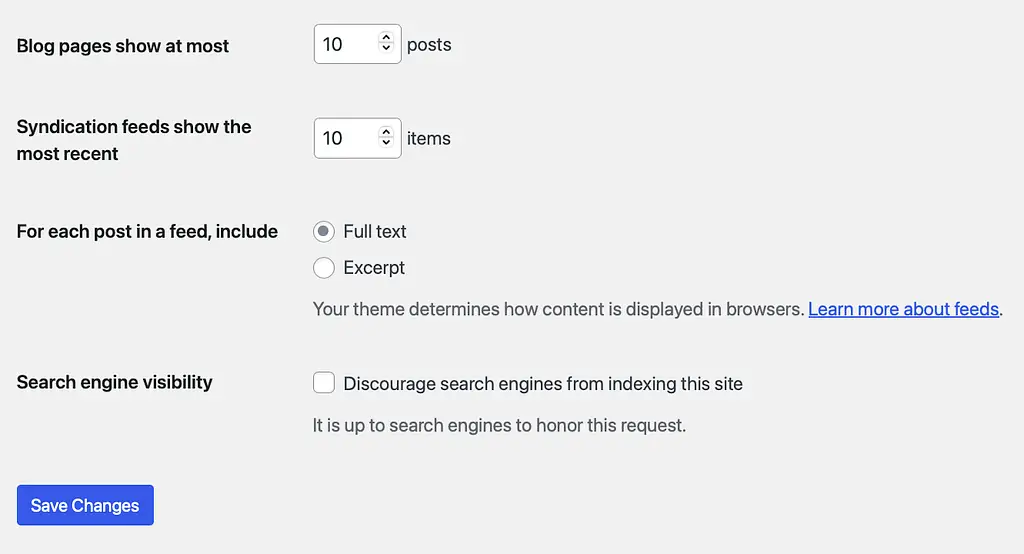This screenshot has width=1024, height=554.
Task: Open the Learn more about feeds link
Action: [x=903, y=309]
